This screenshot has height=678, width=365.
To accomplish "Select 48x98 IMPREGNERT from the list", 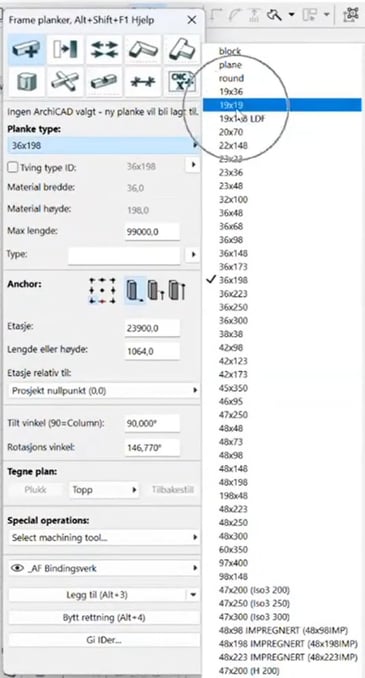I will coord(283,630).
